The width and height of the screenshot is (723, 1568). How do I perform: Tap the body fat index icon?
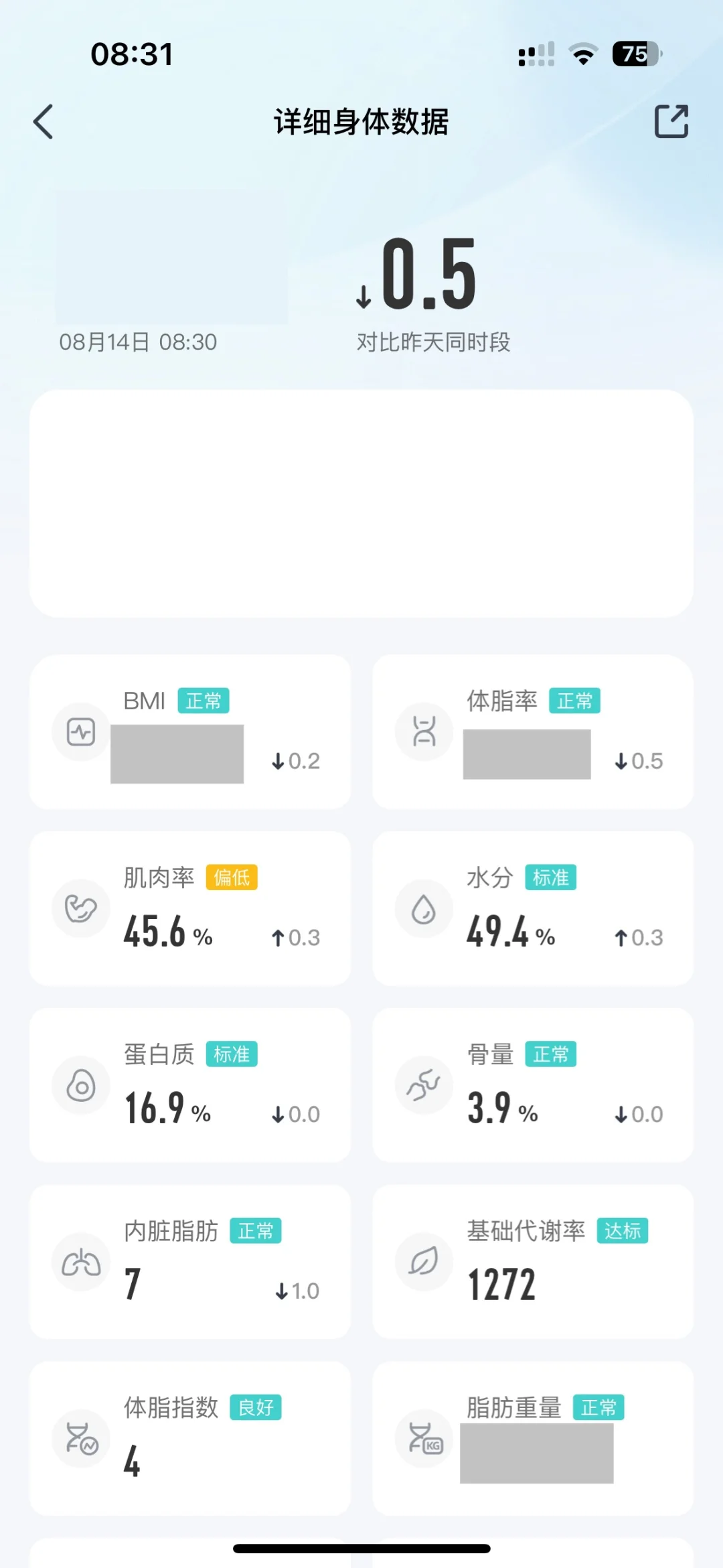click(81, 1439)
